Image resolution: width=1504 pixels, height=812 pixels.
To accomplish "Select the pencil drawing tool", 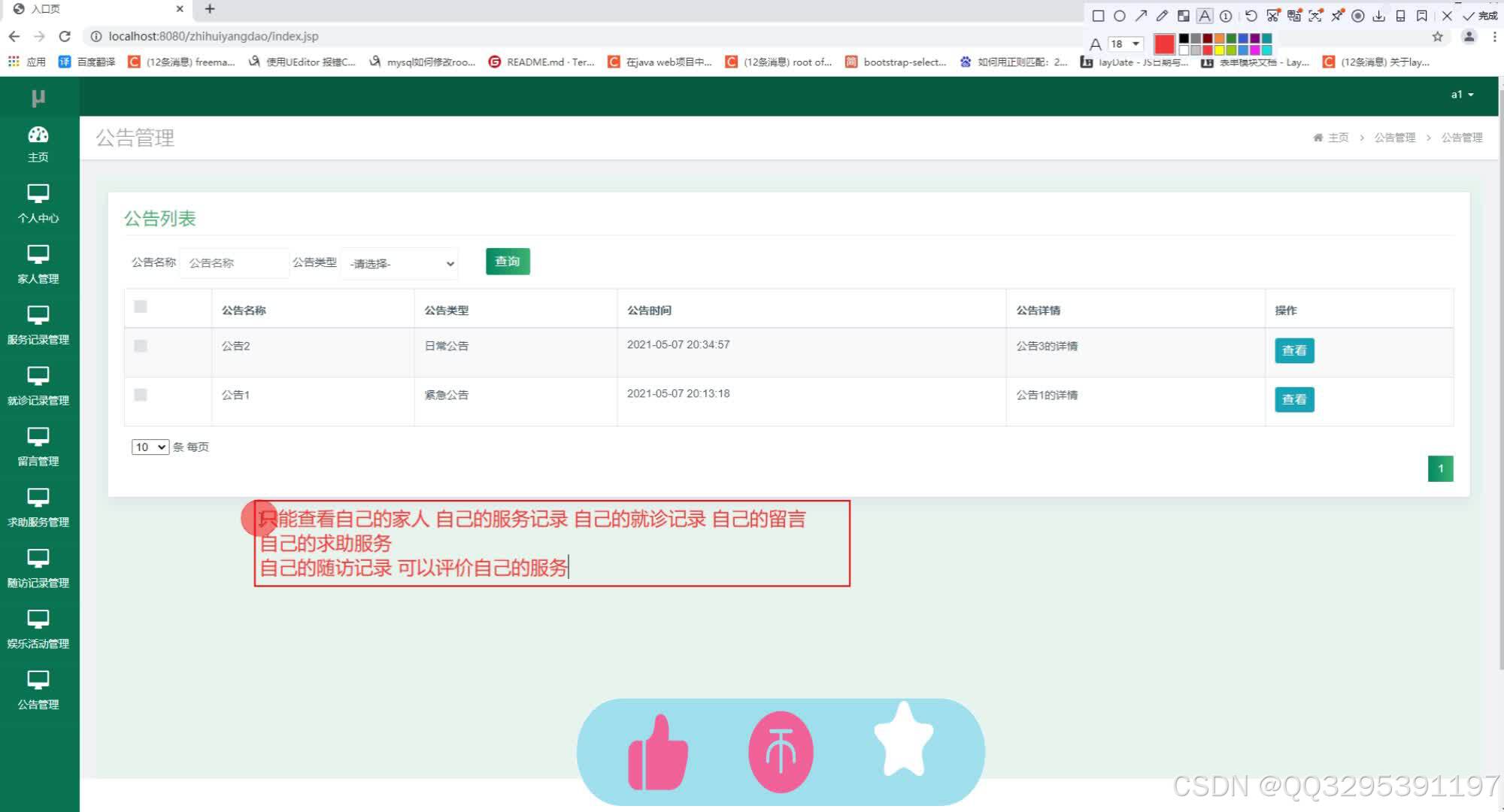I will 1162,16.
